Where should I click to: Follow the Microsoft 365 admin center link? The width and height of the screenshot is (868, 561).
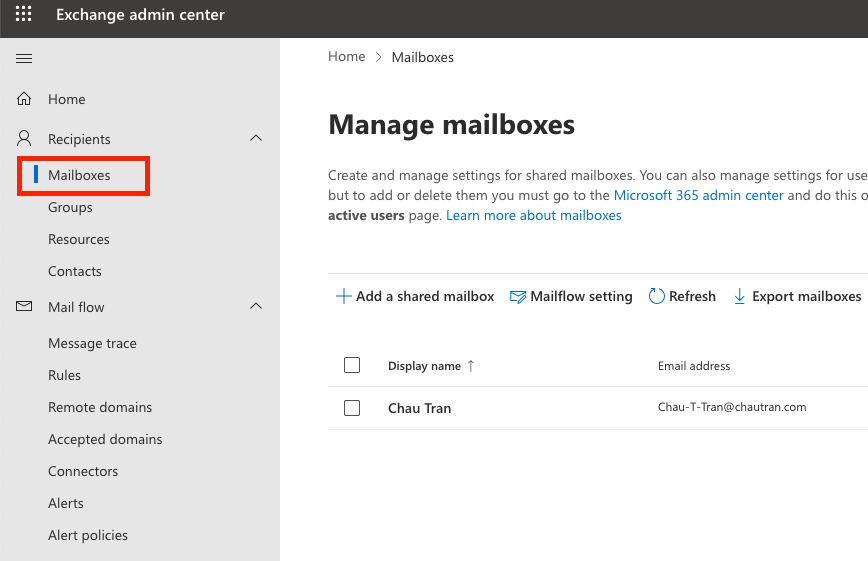coord(699,195)
